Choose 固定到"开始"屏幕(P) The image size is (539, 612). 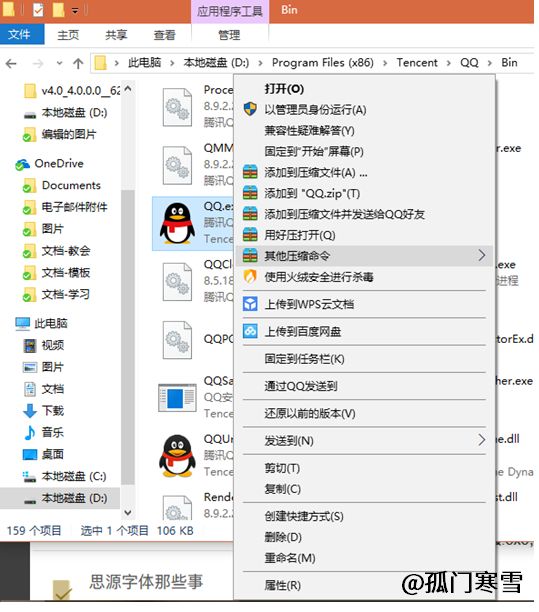coord(314,151)
